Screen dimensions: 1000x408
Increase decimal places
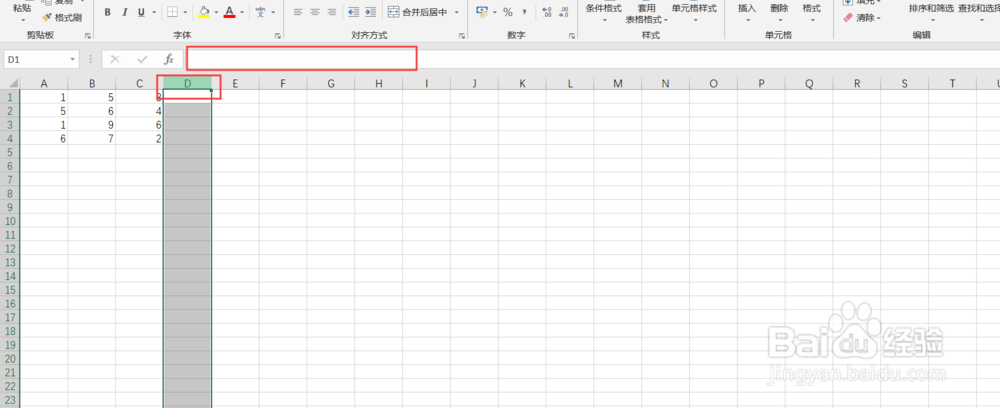pos(547,12)
